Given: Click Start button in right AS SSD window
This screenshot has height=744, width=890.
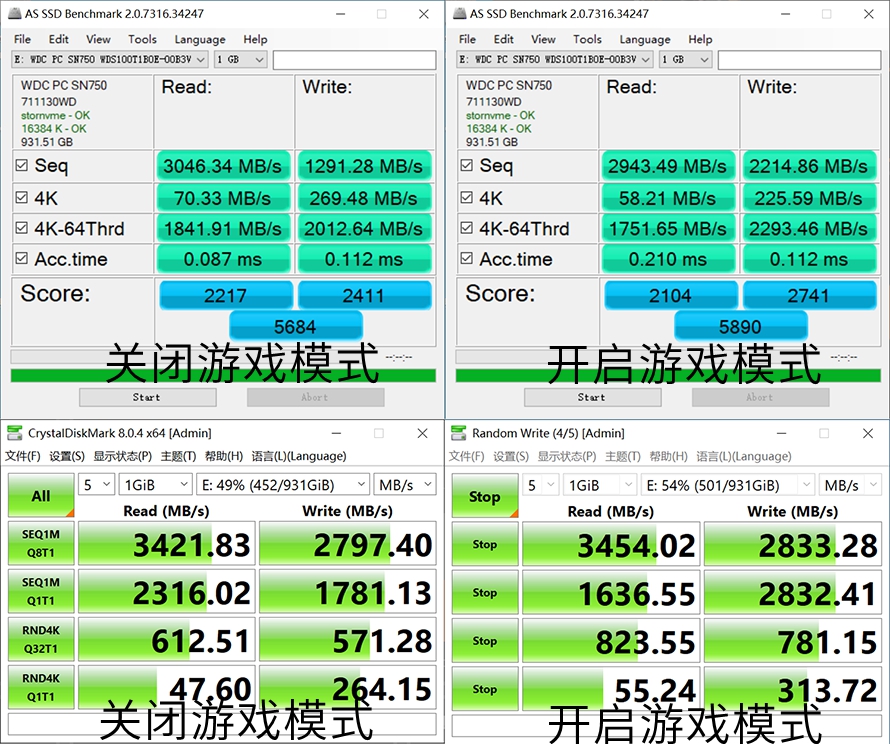Looking at the screenshot, I should (x=593, y=397).
